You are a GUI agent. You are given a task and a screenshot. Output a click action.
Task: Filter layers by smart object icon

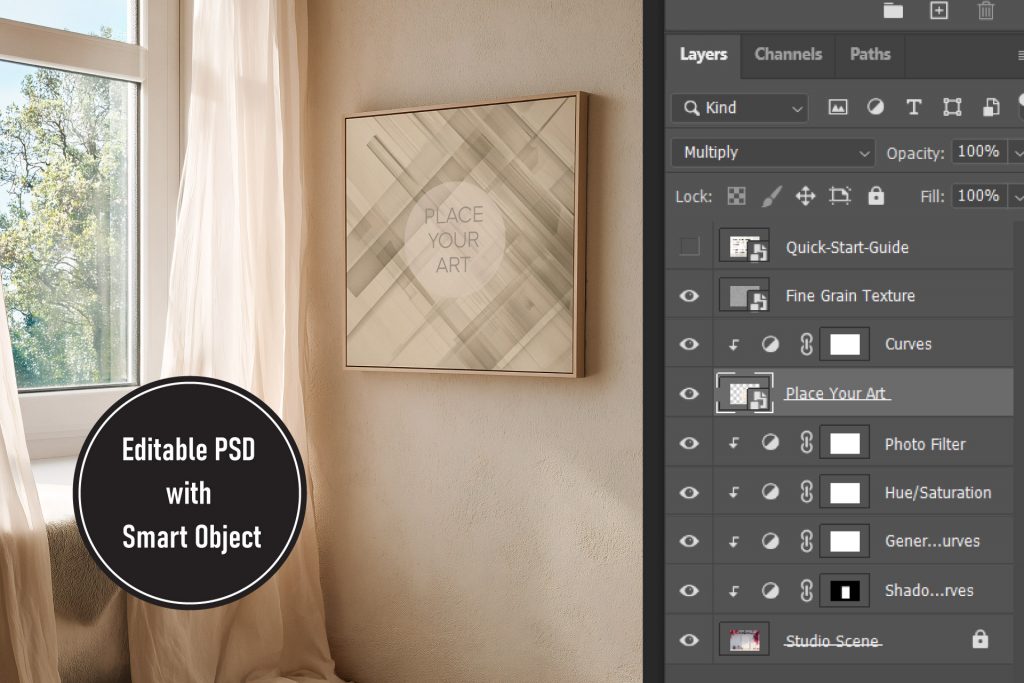click(x=991, y=107)
